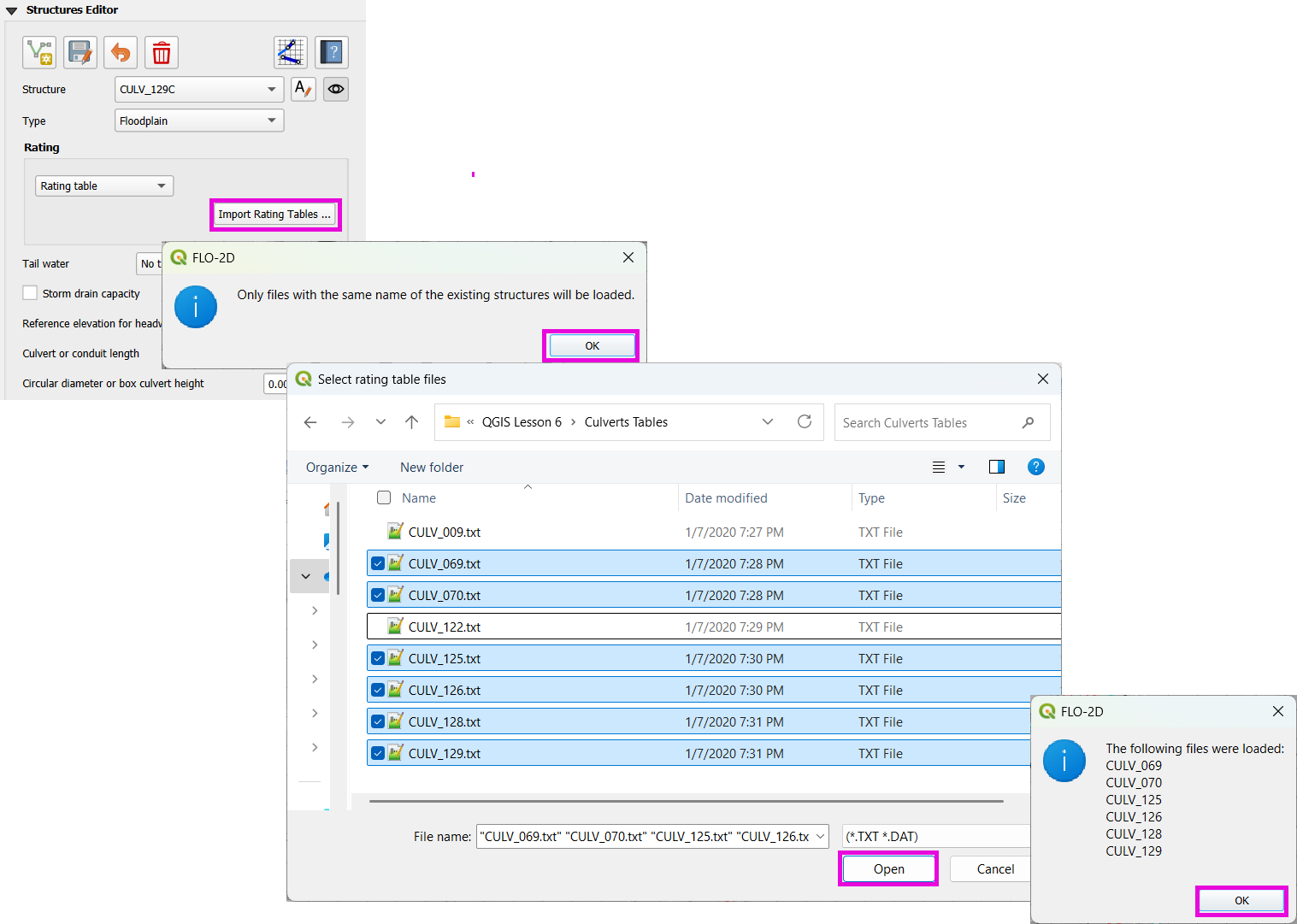Click the red trash delete icon
Screen dimensions: 1297x924
(161, 53)
